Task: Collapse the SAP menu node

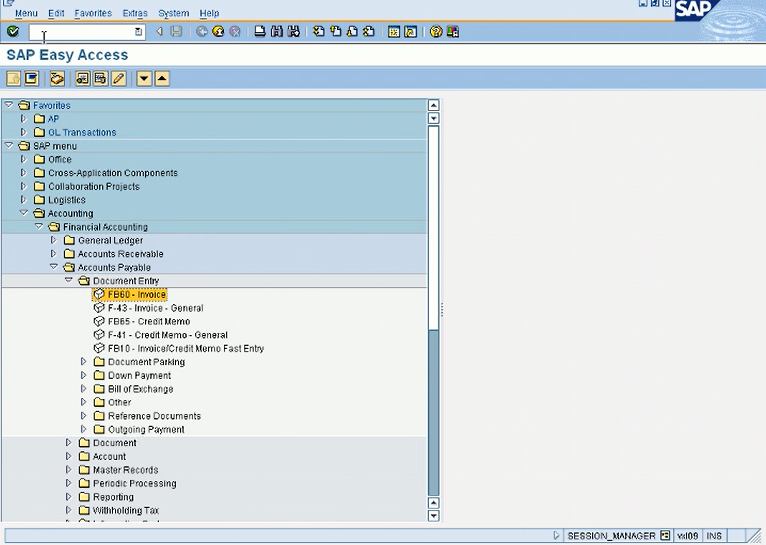Action: (x=9, y=146)
